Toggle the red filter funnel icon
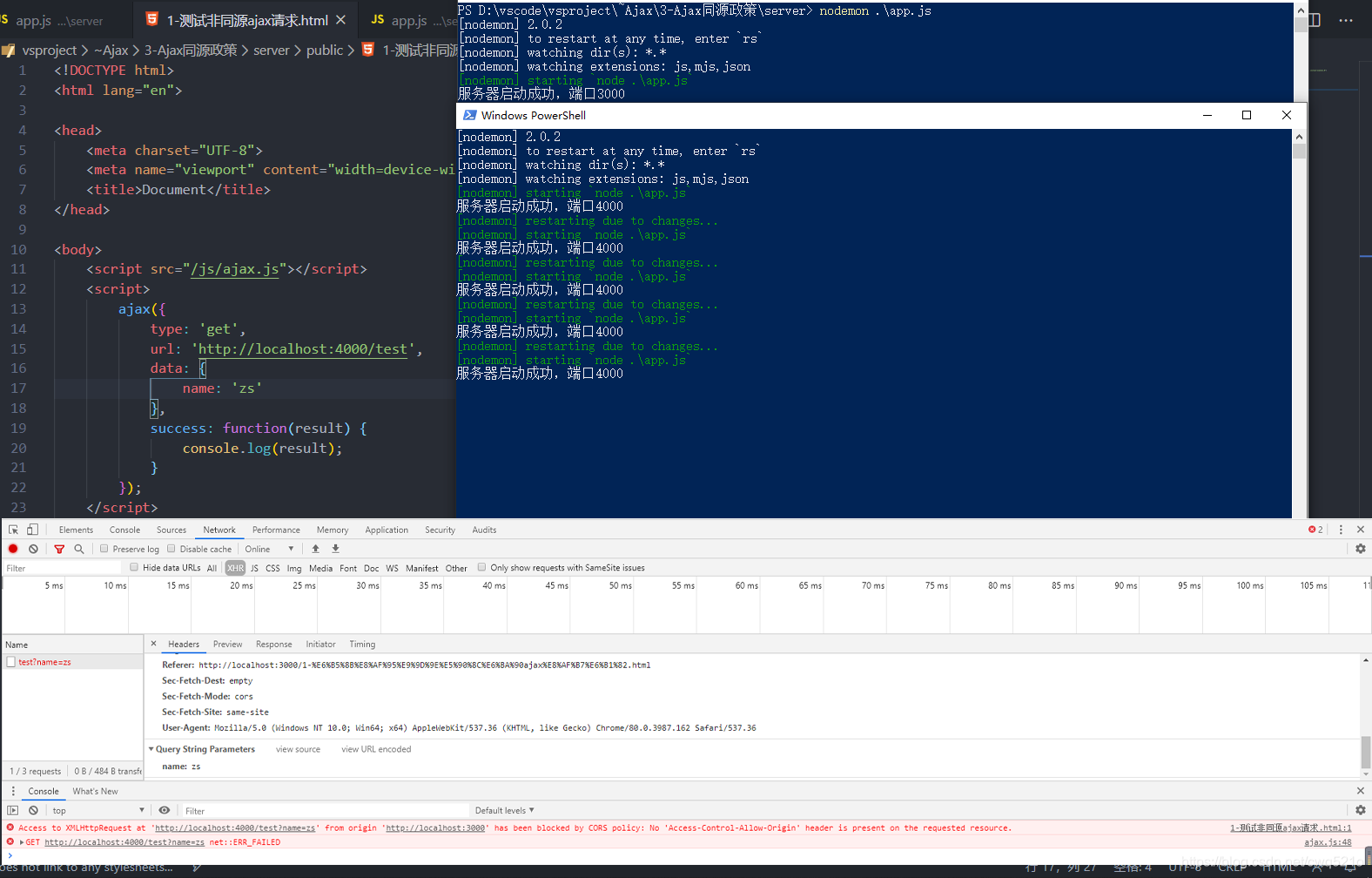Viewport: 1372px width, 878px height. pyautogui.click(x=59, y=549)
